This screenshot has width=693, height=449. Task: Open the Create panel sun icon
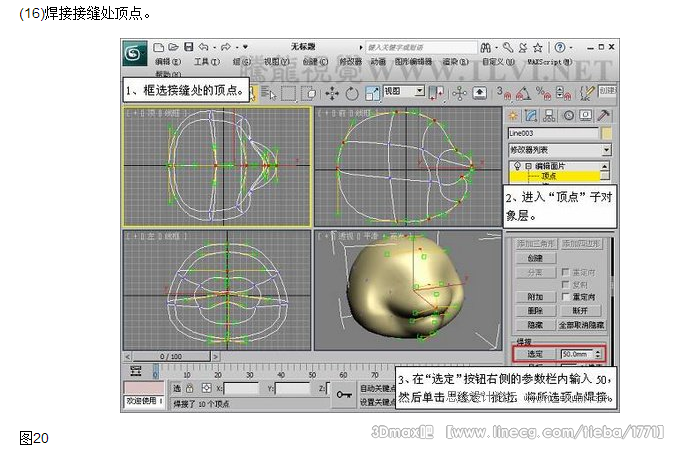click(513, 116)
